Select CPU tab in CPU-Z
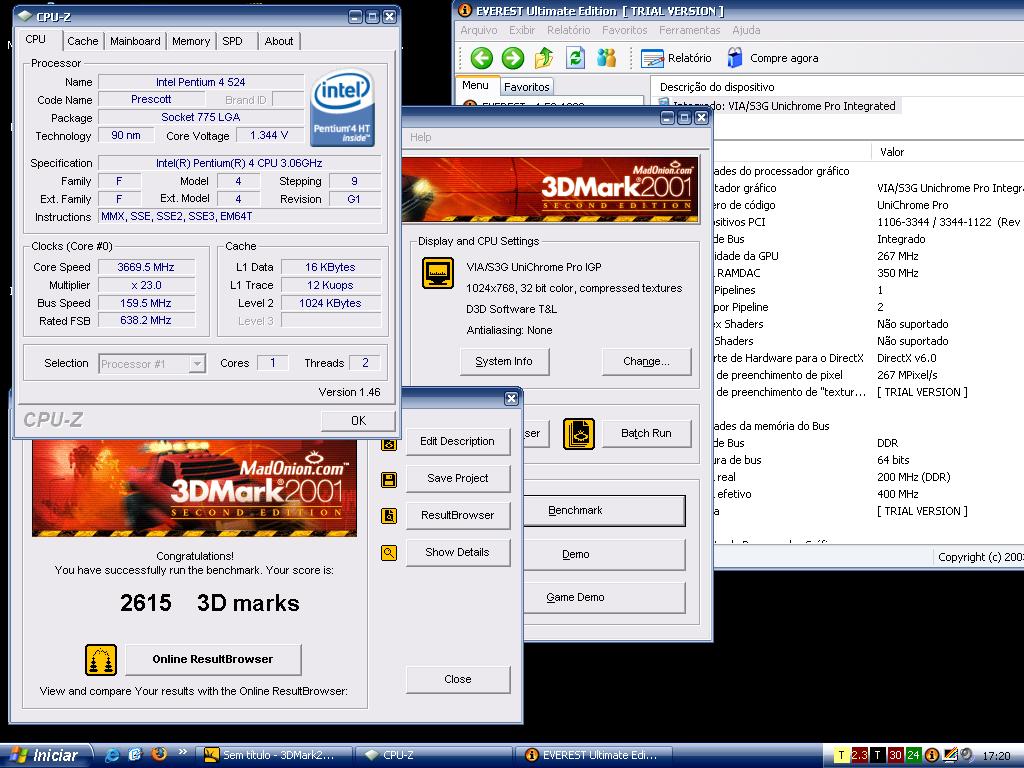Viewport: 1024px width, 768px height. (x=36, y=39)
